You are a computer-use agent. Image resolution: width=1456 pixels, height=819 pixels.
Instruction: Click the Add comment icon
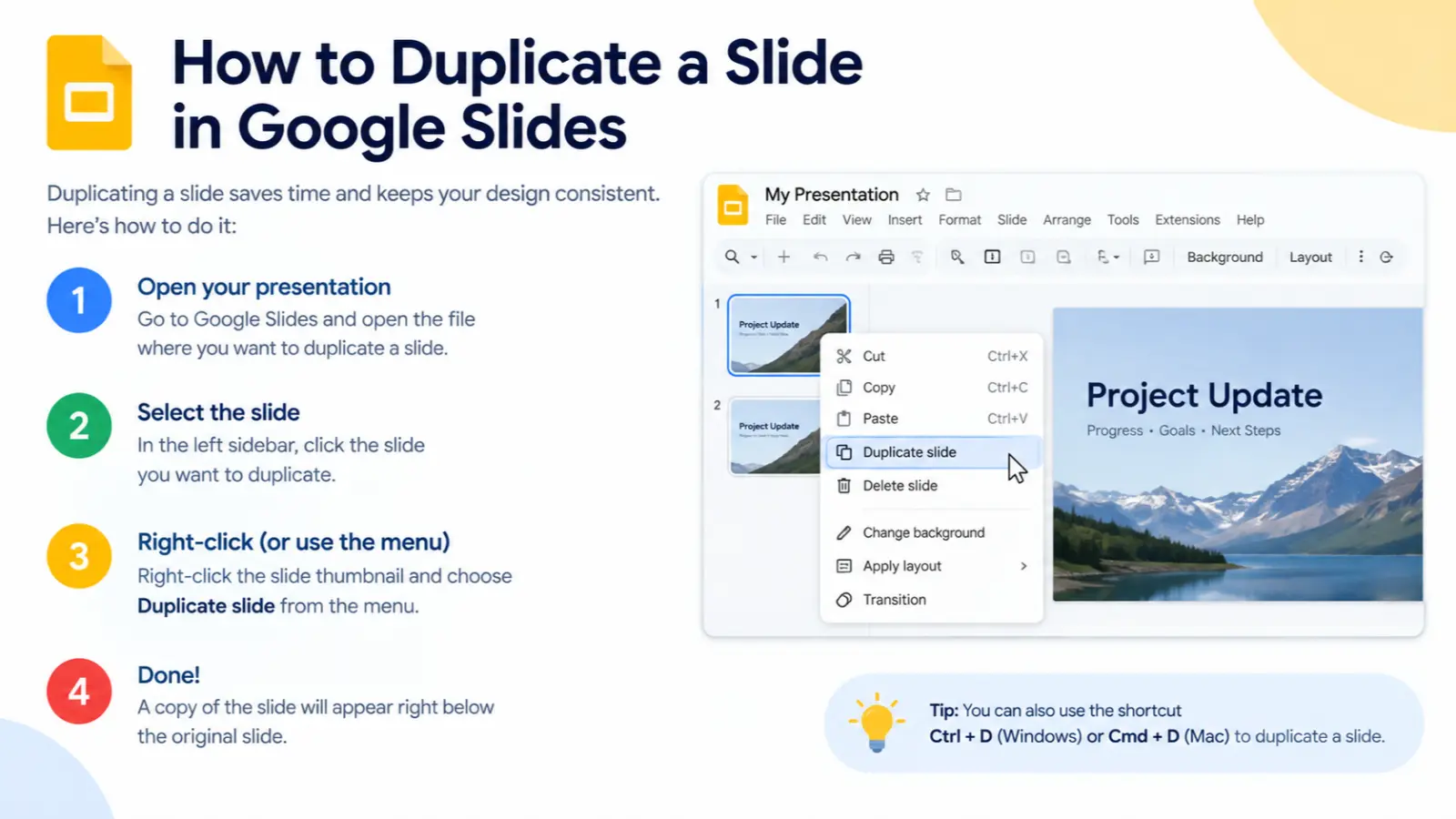(x=1151, y=258)
